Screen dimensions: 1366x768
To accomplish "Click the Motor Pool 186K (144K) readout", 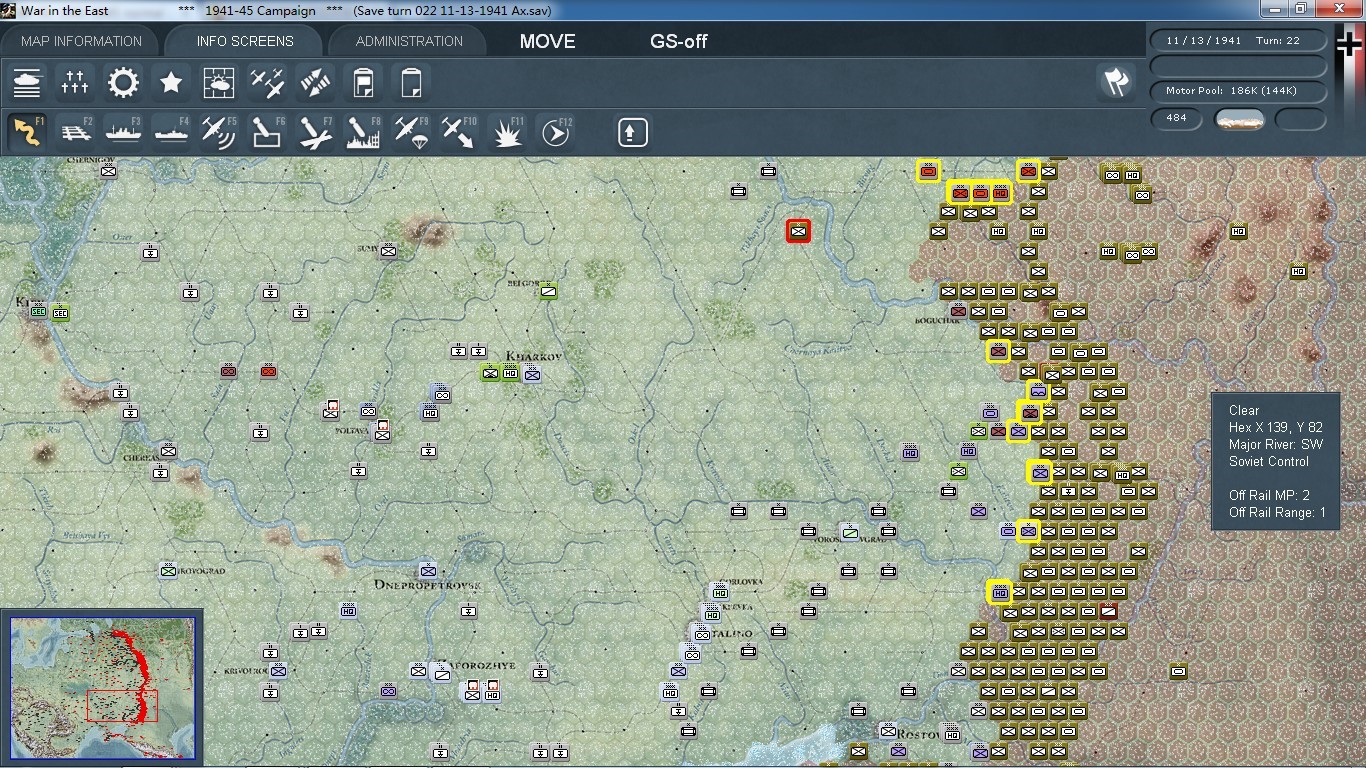I will pos(1239,91).
